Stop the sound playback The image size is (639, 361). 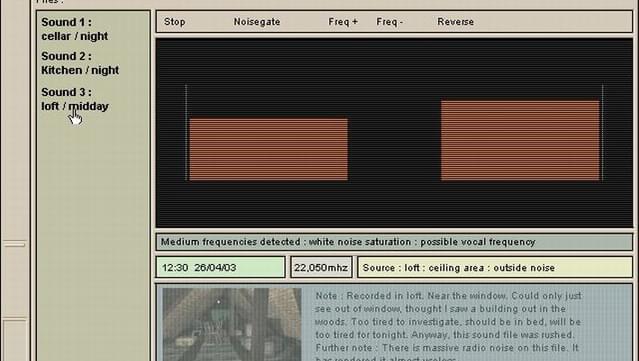pyautogui.click(x=174, y=22)
